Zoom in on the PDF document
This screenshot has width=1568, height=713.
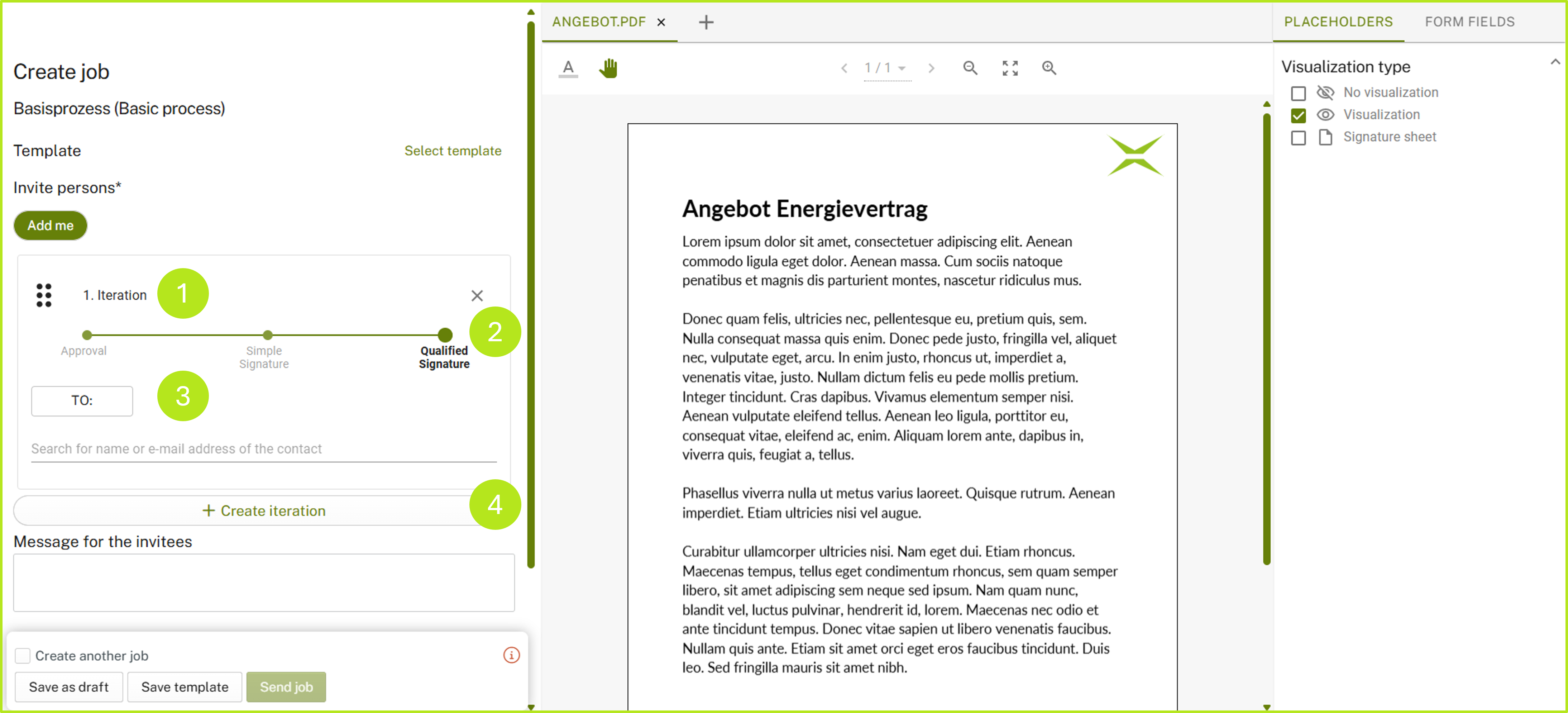[x=1049, y=68]
